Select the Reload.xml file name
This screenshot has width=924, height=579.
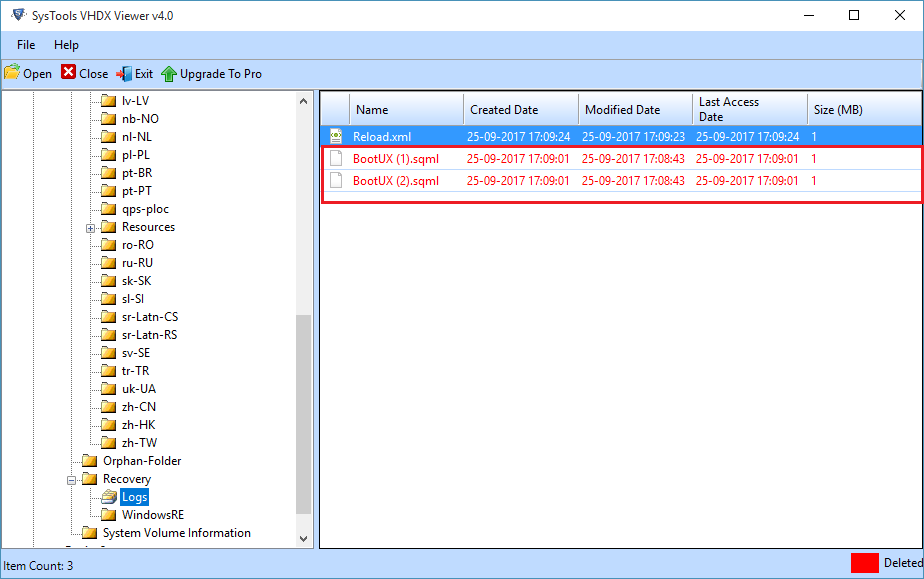pyautogui.click(x=382, y=137)
